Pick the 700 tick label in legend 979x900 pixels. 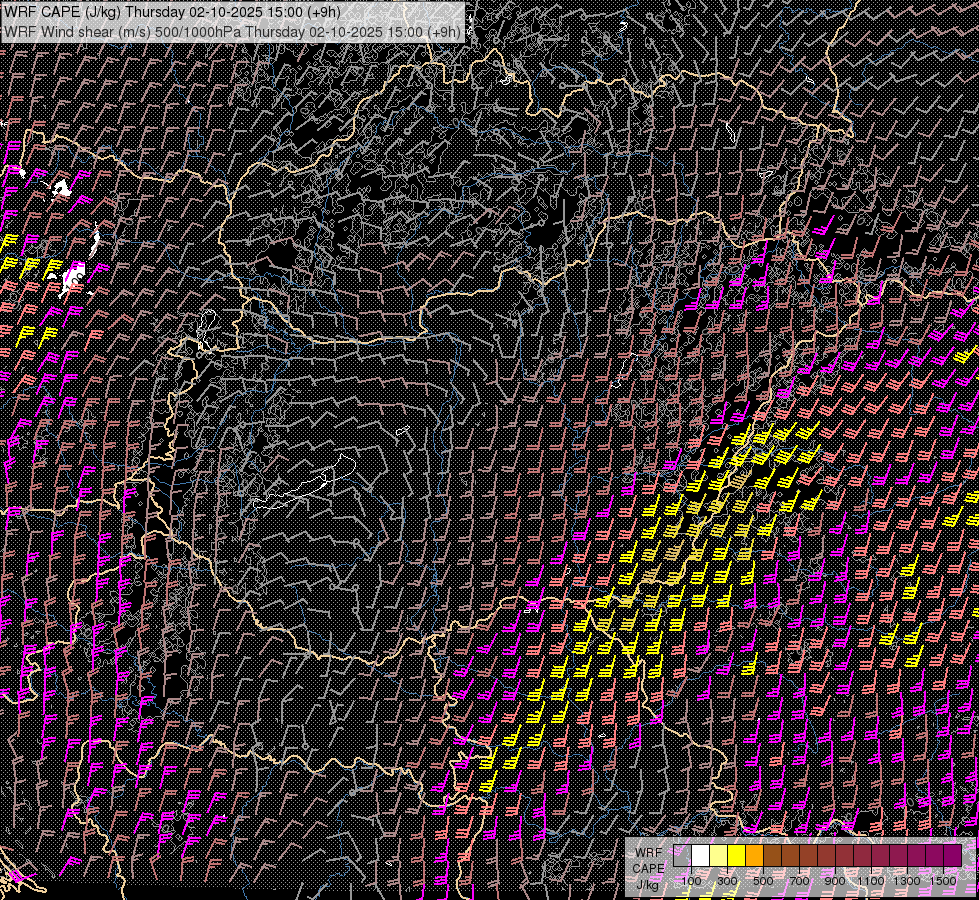tap(799, 881)
